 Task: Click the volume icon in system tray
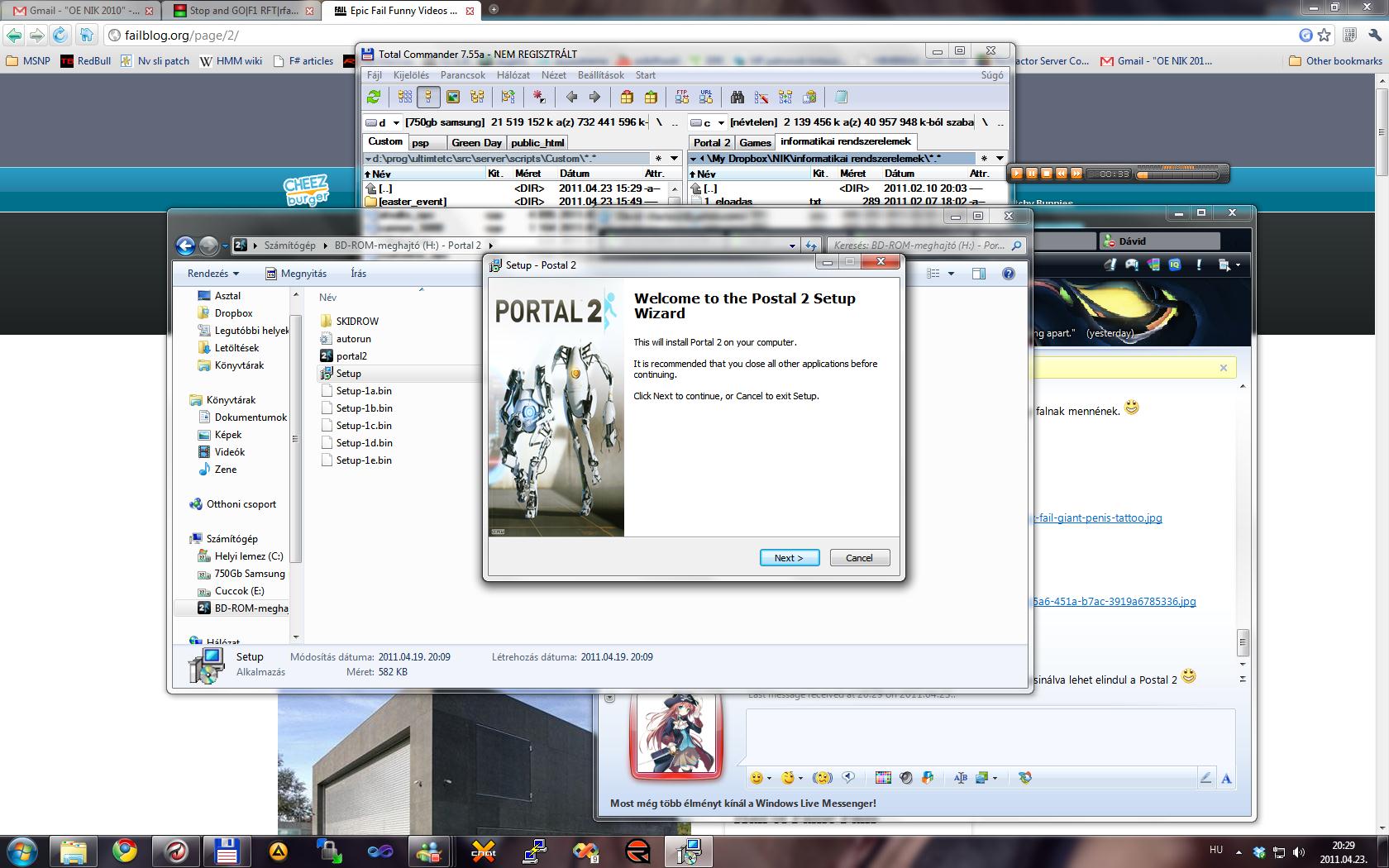(x=1299, y=852)
